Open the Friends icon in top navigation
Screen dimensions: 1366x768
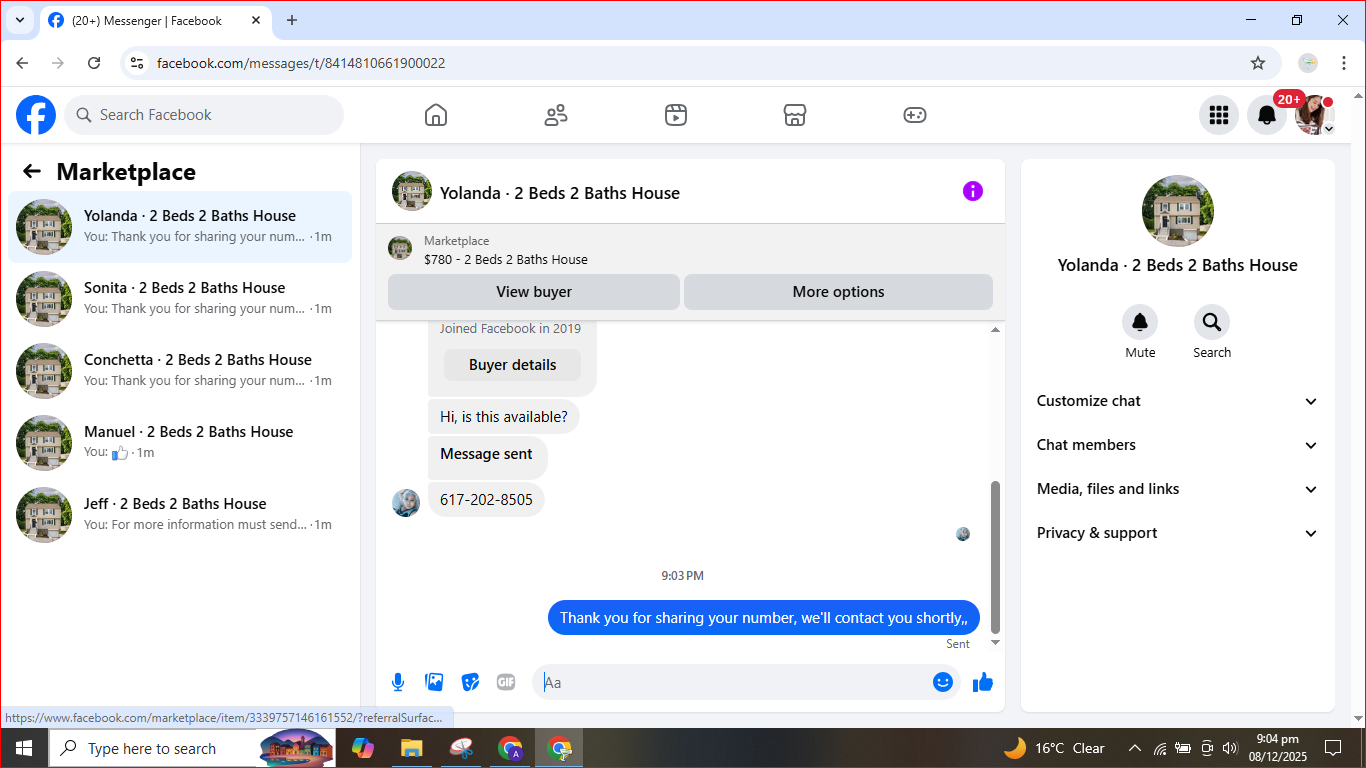pyautogui.click(x=556, y=115)
